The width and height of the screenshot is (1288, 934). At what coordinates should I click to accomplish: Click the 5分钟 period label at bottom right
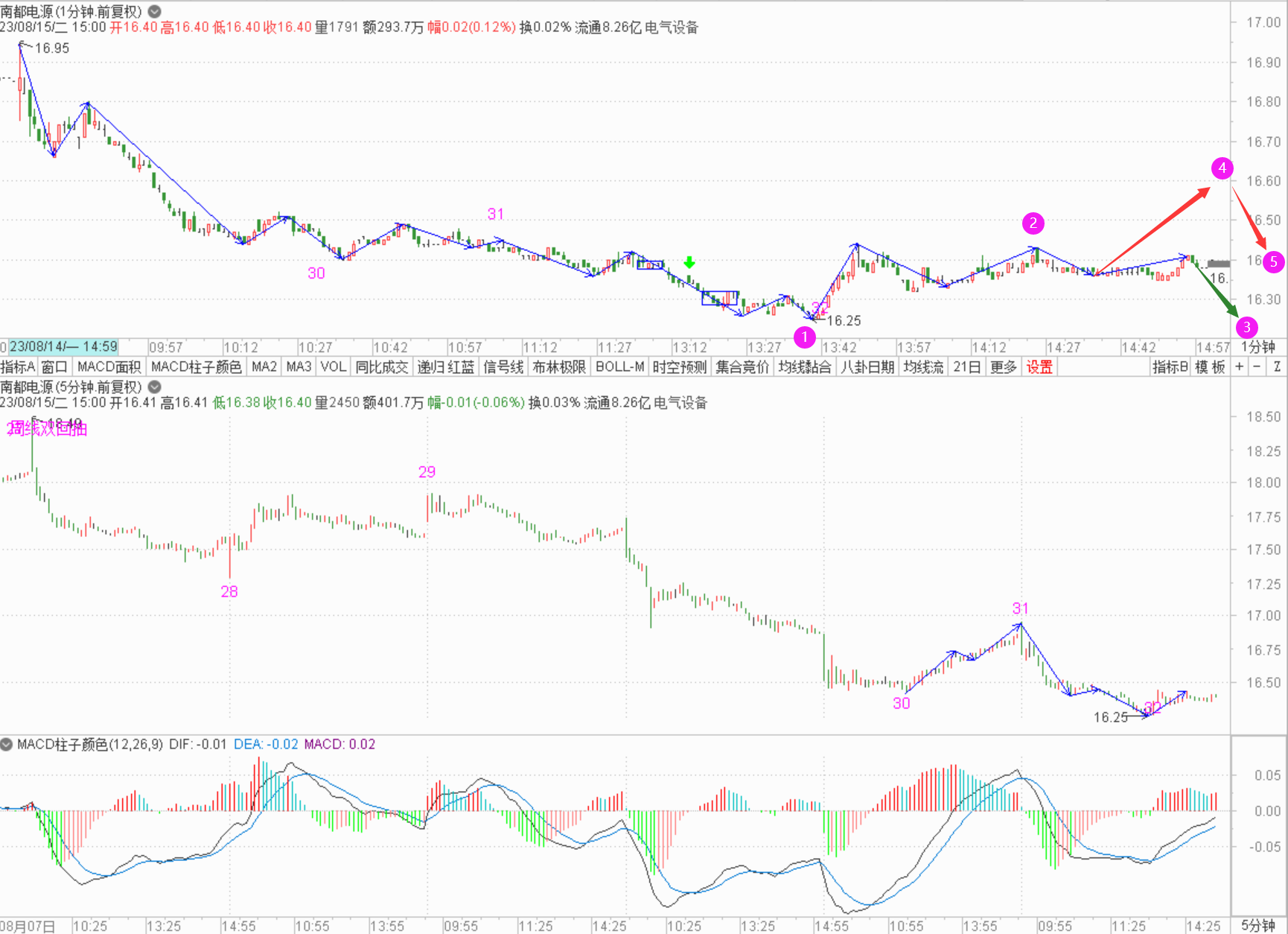click(1257, 926)
